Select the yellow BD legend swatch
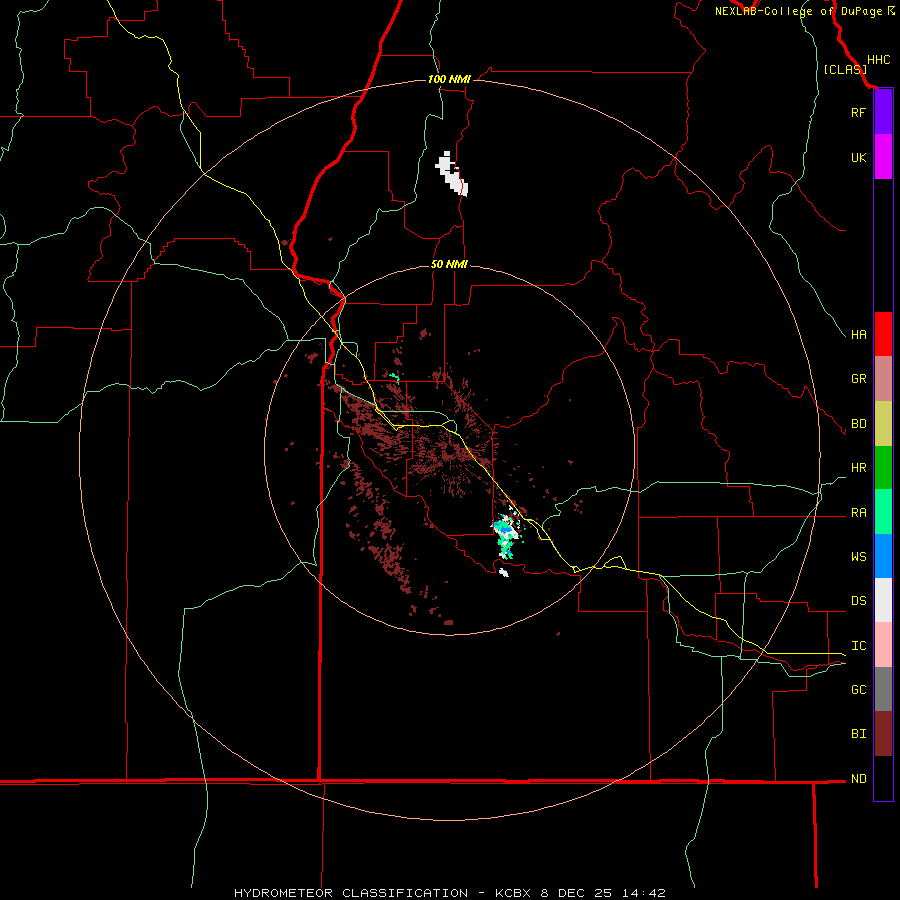The height and width of the screenshot is (900, 900). [x=883, y=423]
